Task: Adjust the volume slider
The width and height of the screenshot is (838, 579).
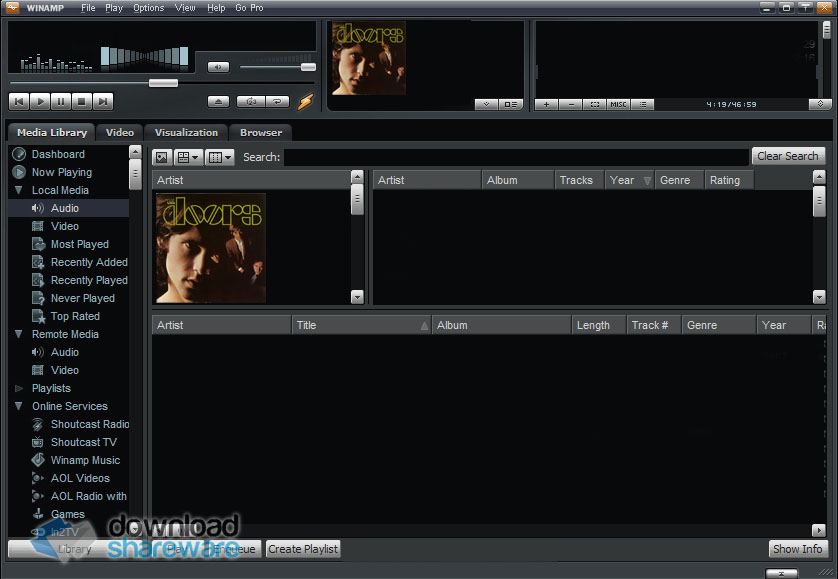Action: coord(308,67)
